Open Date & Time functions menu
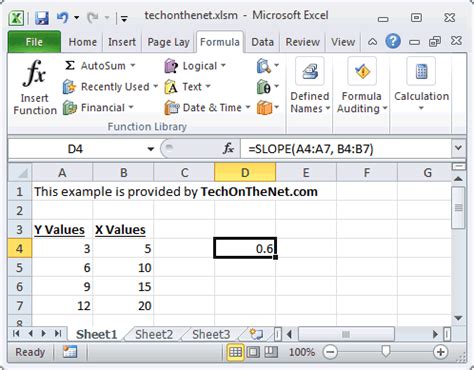 [x=207, y=108]
